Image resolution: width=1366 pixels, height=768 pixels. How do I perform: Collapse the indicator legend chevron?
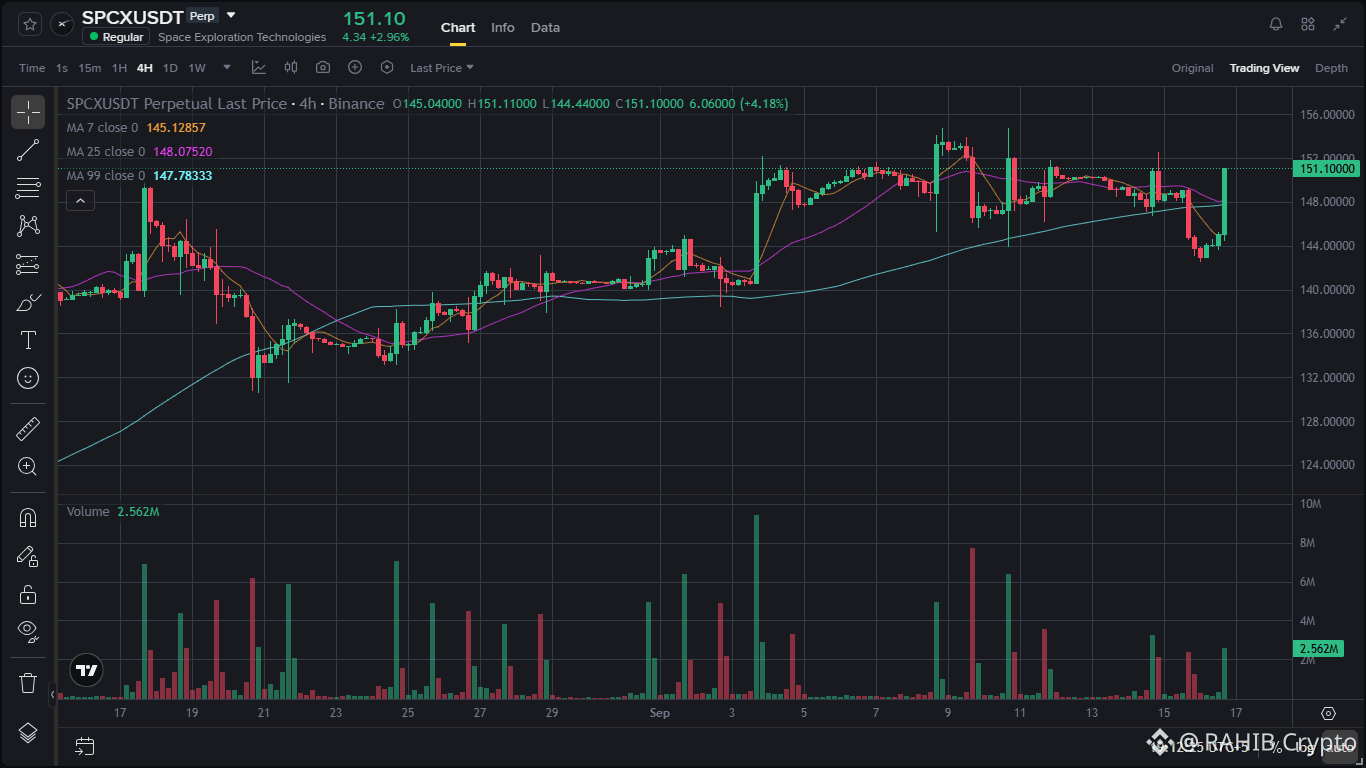[80, 201]
